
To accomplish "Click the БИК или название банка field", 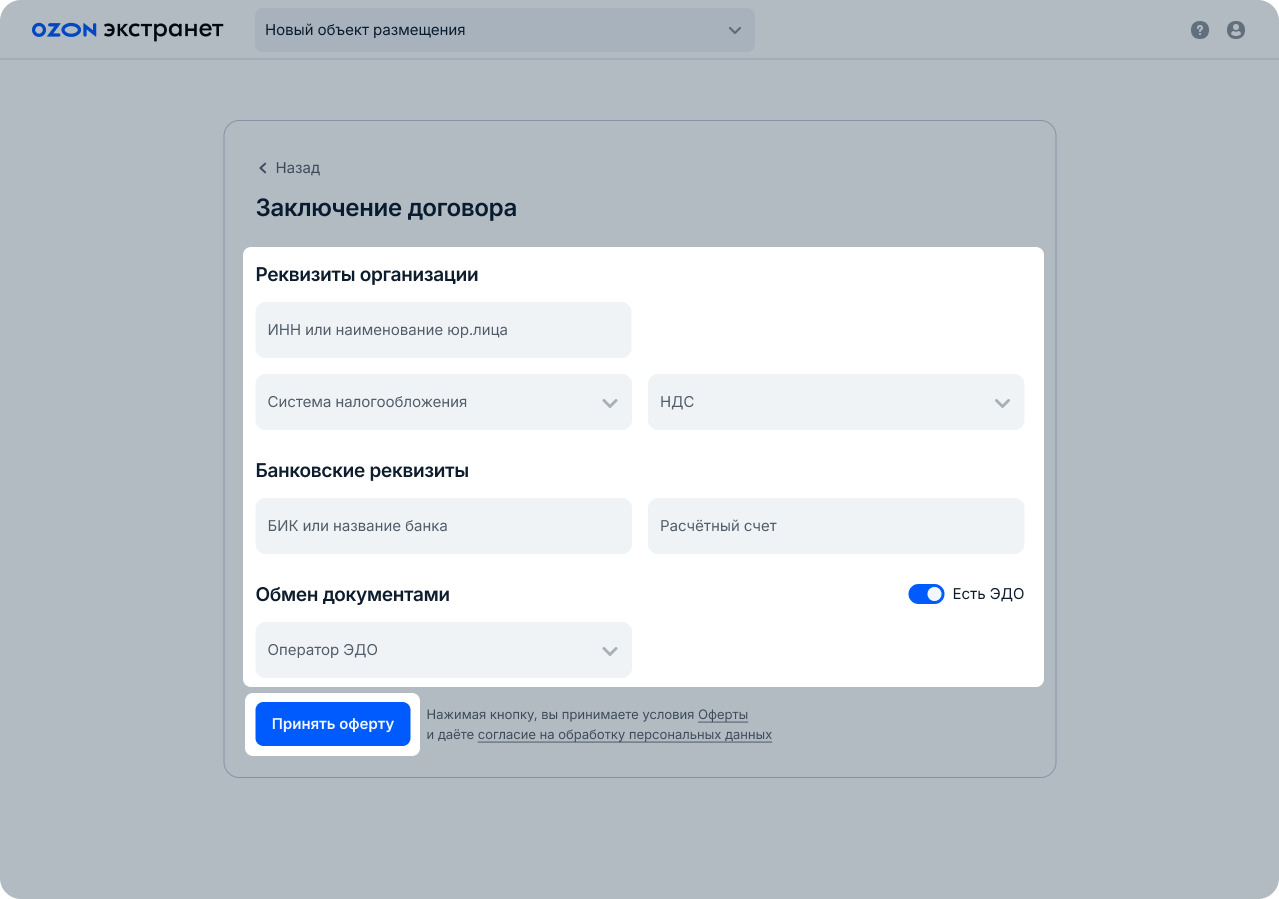I will tap(443, 526).
